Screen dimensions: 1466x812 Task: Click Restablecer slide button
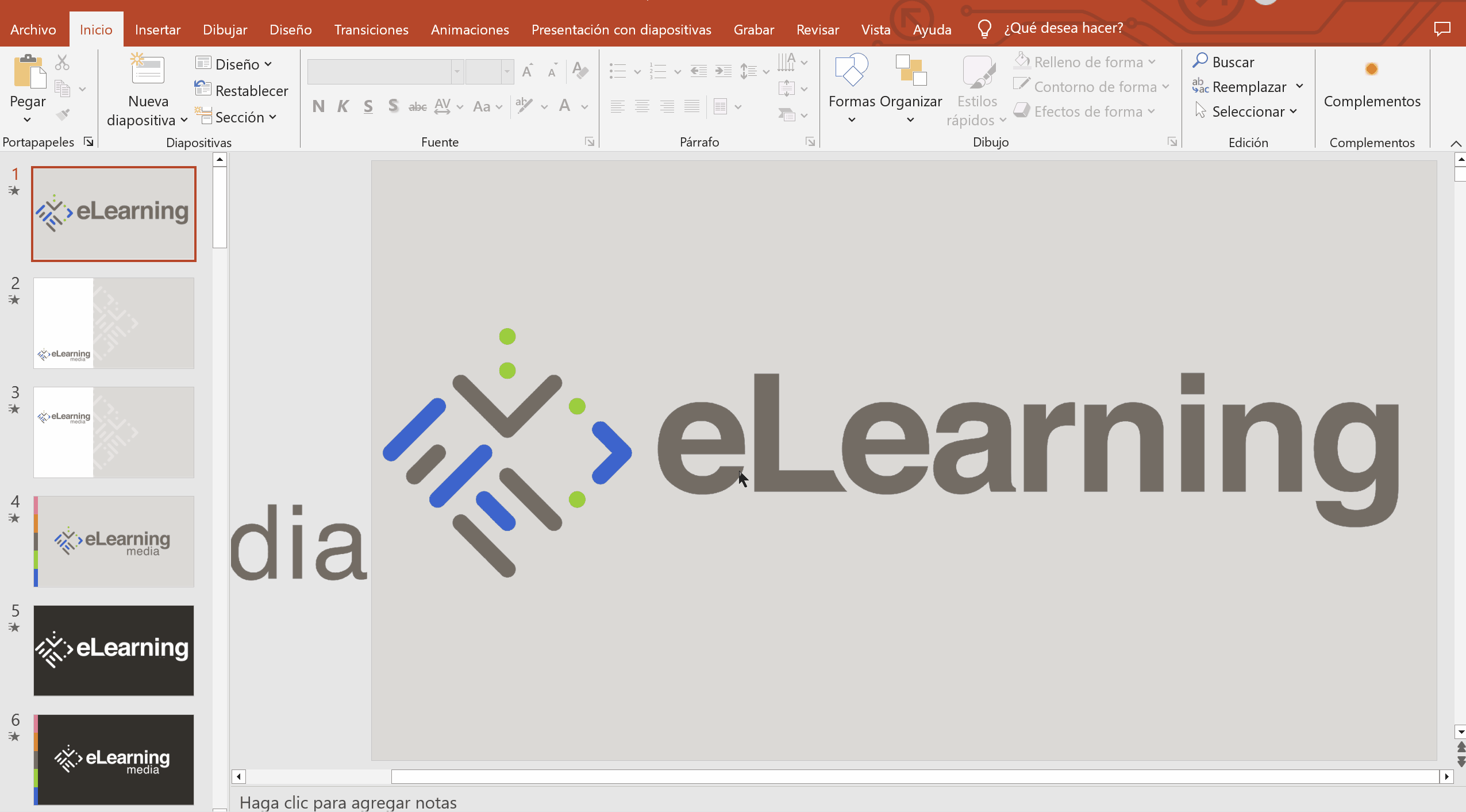coord(241,90)
